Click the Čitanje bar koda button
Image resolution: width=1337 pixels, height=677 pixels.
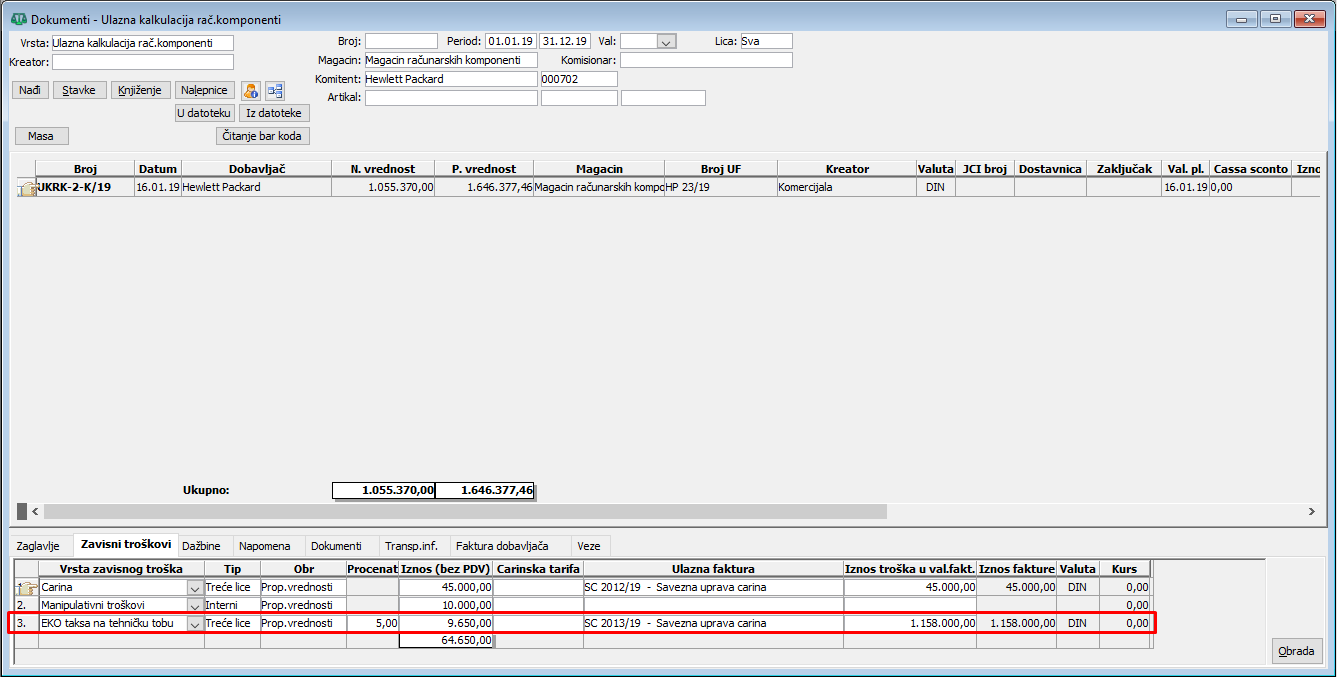[x=263, y=136]
